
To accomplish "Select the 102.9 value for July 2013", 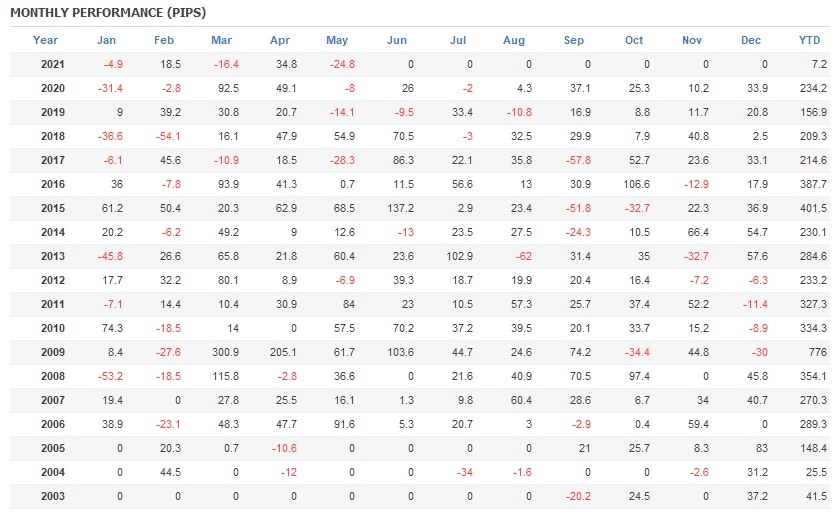I will 459,256.
